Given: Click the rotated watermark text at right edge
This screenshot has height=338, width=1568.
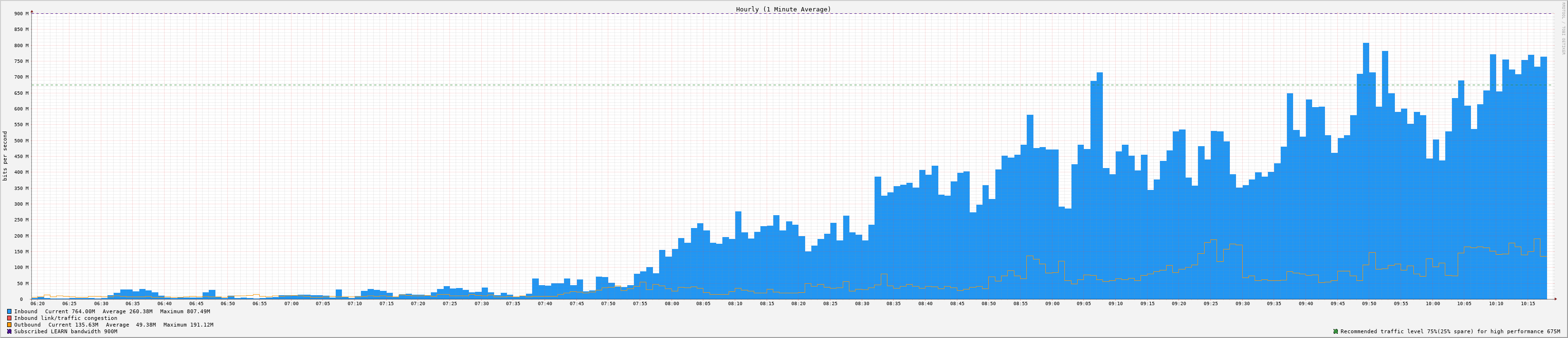Looking at the screenshot, I should click(x=1562, y=28).
